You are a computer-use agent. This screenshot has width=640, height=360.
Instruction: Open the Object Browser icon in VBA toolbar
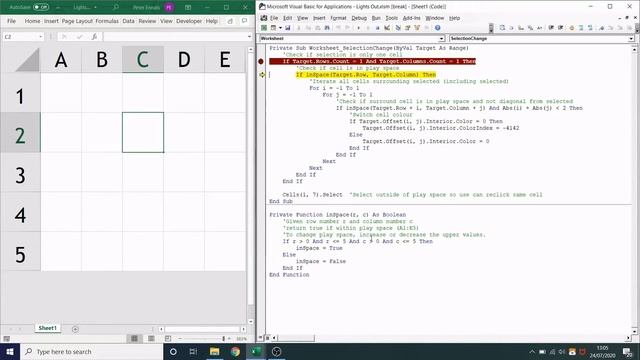coord(417,28)
